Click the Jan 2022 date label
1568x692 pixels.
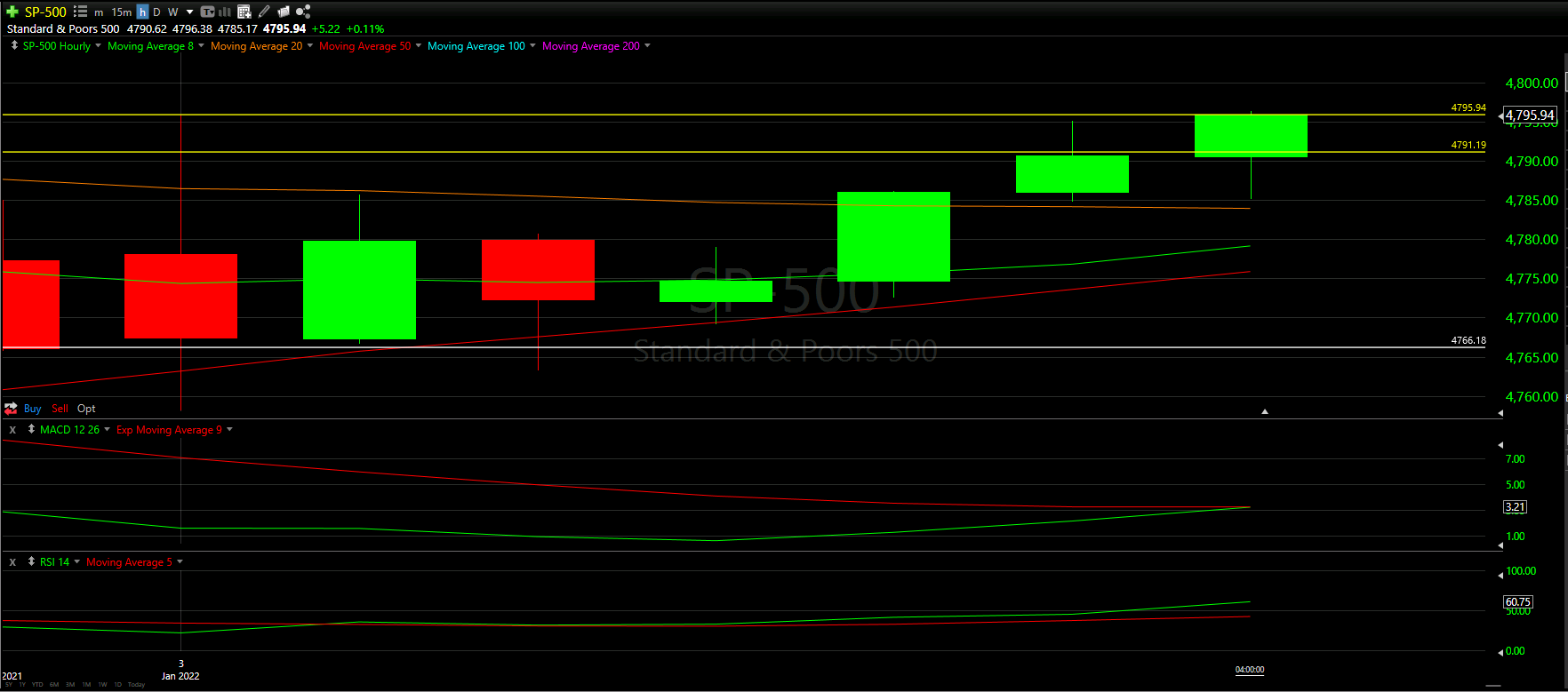click(180, 676)
